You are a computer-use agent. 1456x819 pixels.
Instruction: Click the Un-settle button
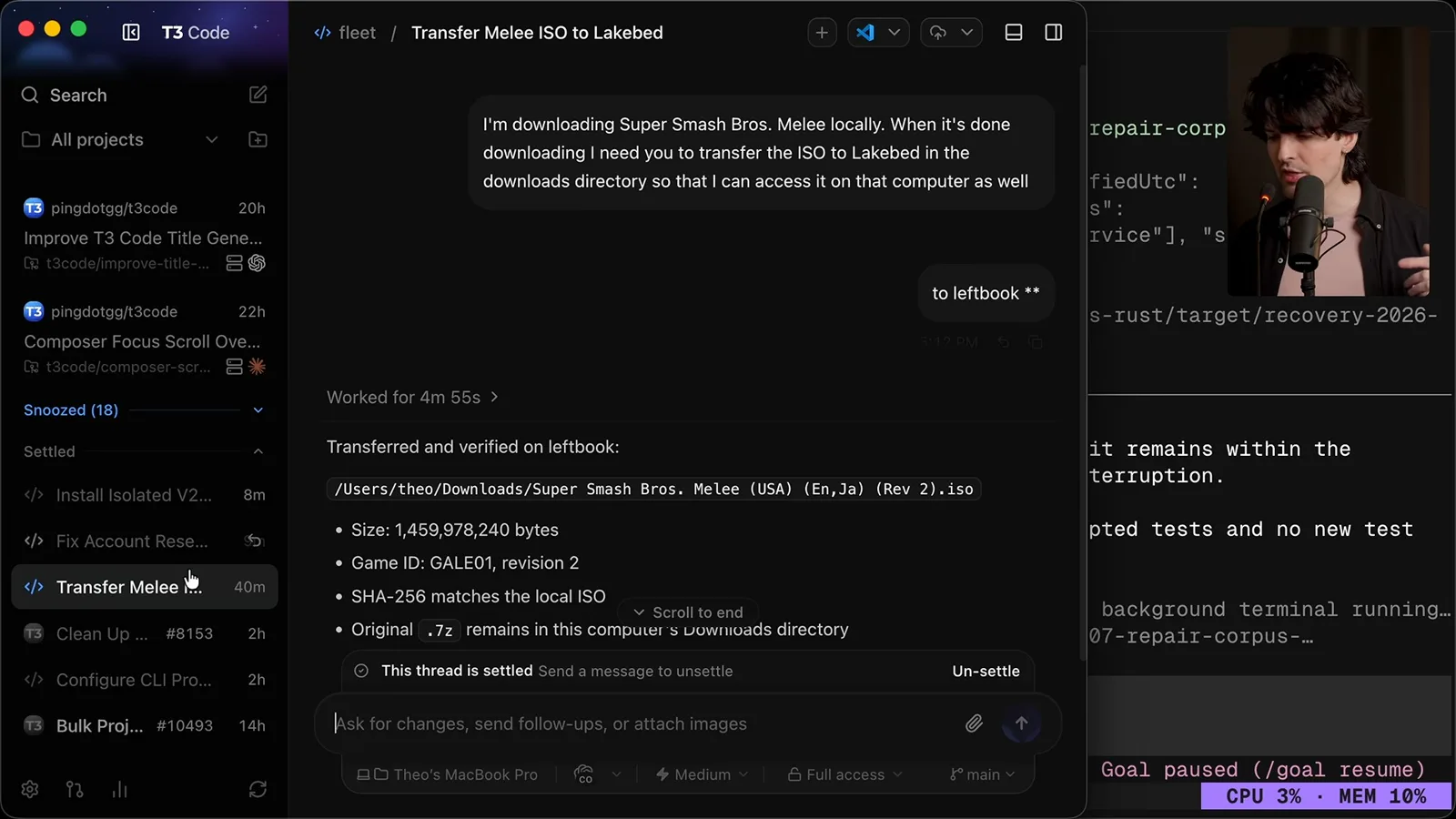tap(986, 671)
